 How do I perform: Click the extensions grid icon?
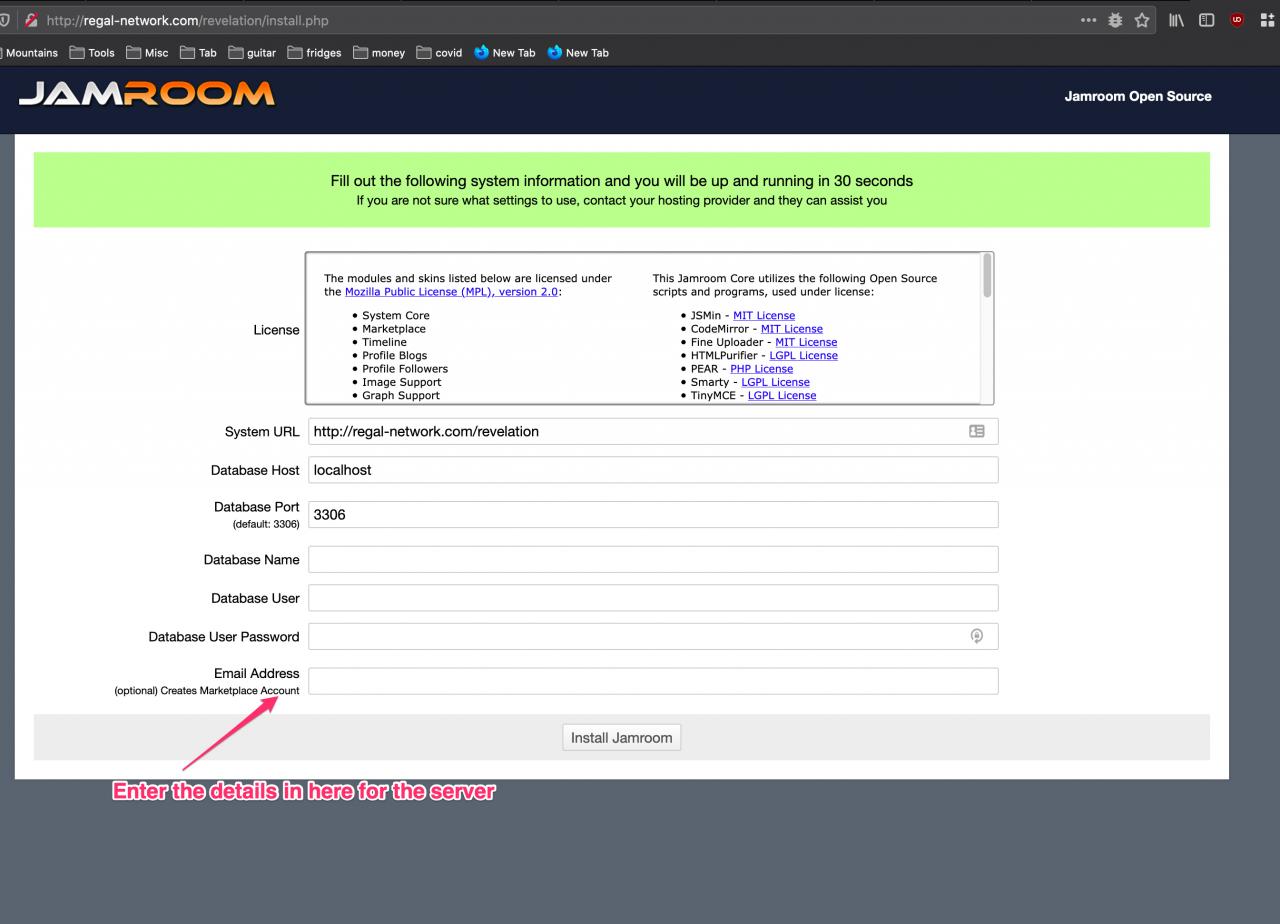(x=1267, y=20)
